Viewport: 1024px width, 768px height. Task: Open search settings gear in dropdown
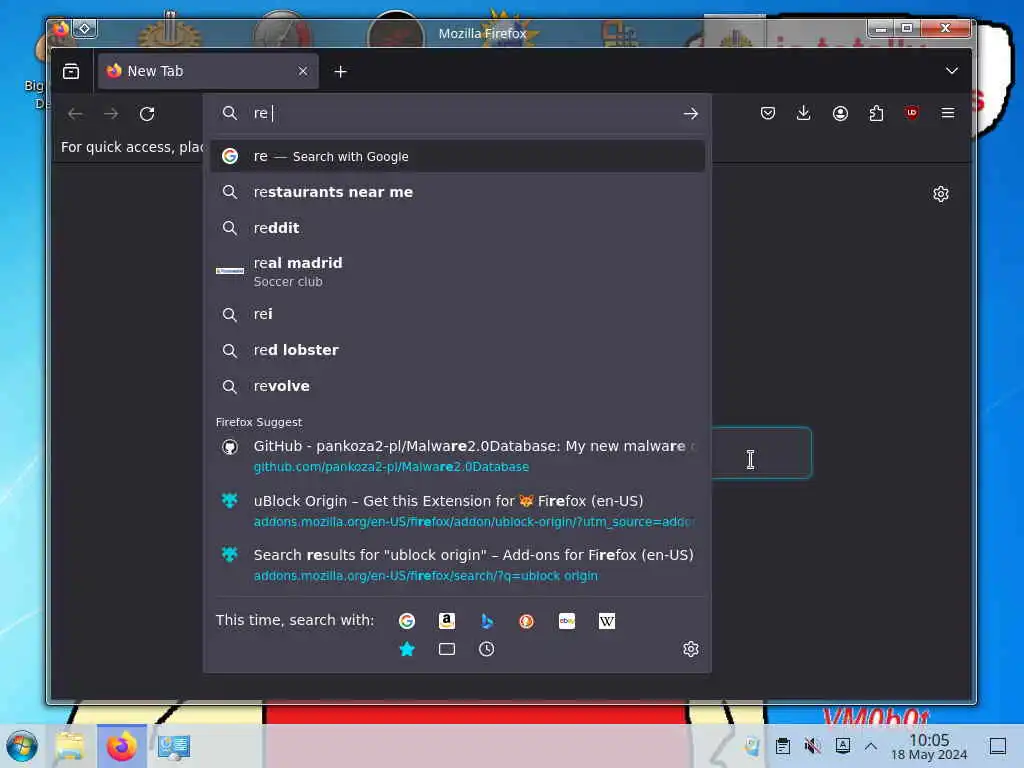(x=691, y=649)
